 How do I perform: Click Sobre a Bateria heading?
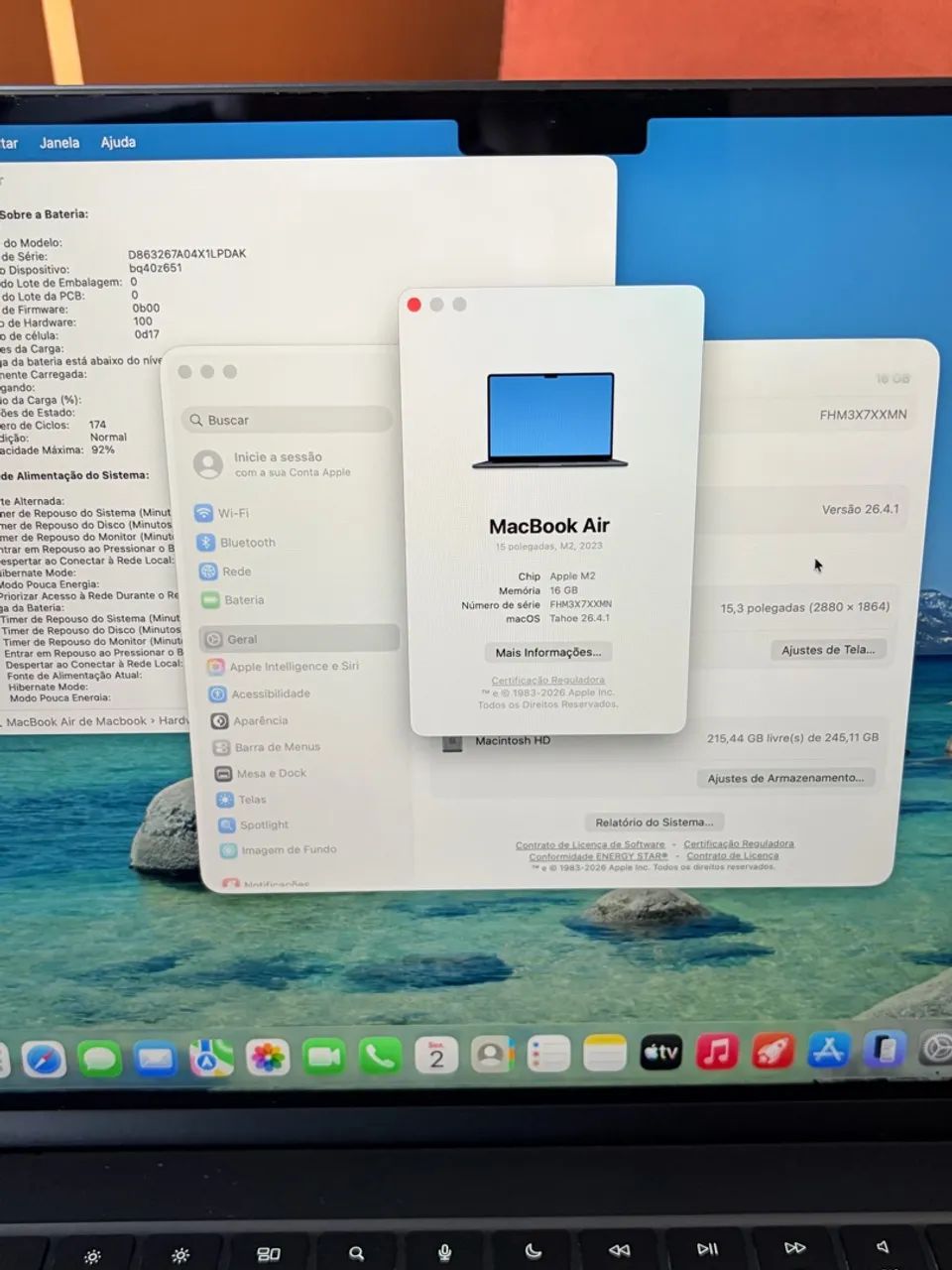point(44,214)
